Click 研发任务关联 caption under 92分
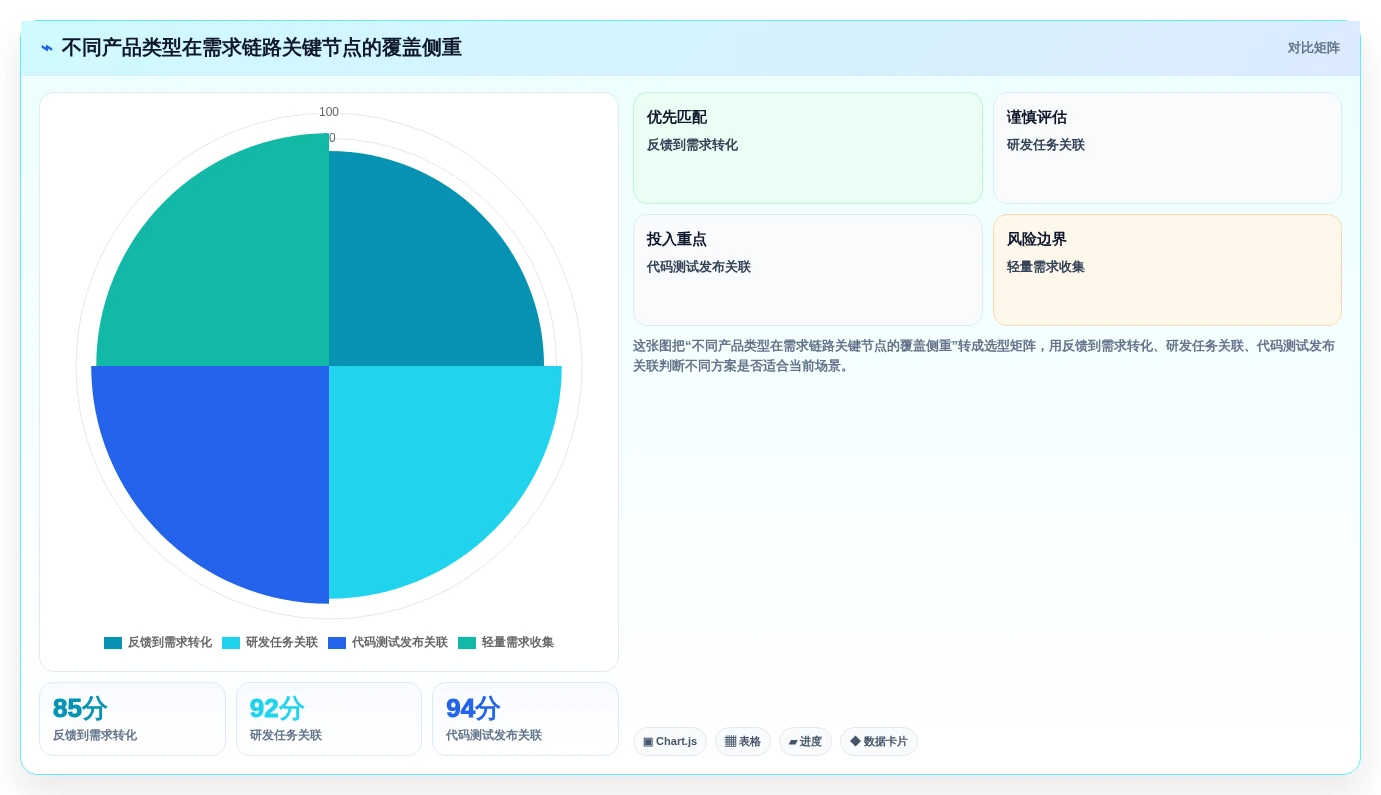 [286, 735]
